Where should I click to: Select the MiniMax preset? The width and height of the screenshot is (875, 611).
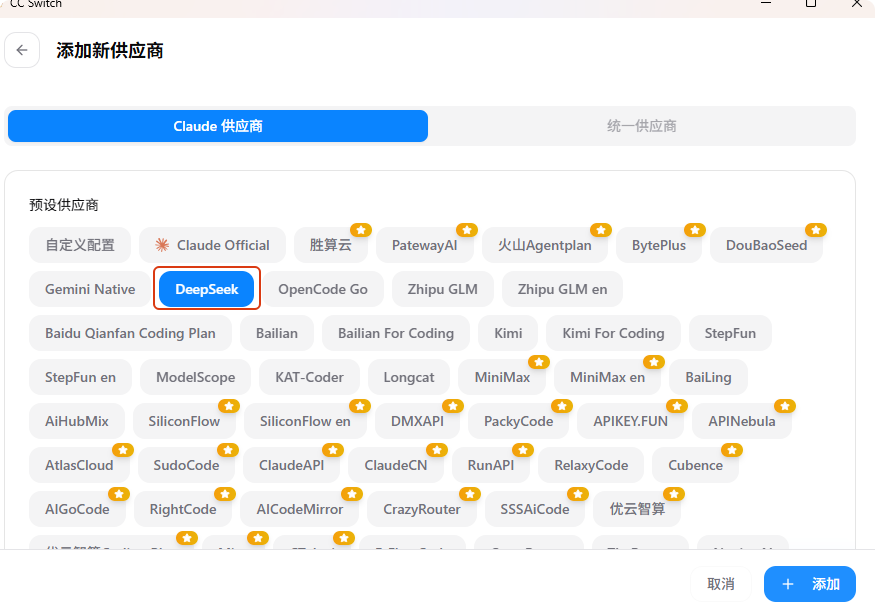pos(502,377)
